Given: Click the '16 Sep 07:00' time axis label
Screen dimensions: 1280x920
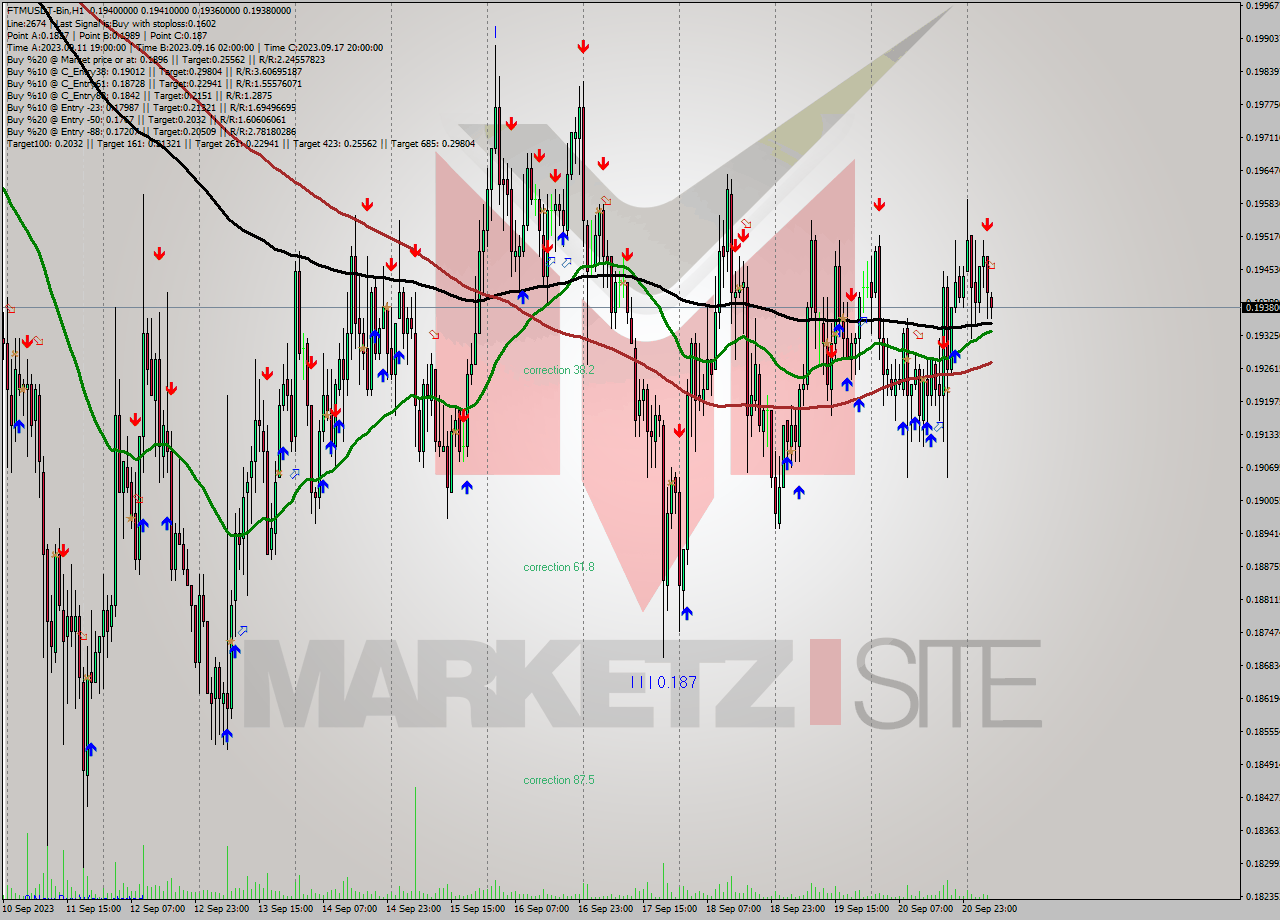Looking at the screenshot, I should coord(541,909).
